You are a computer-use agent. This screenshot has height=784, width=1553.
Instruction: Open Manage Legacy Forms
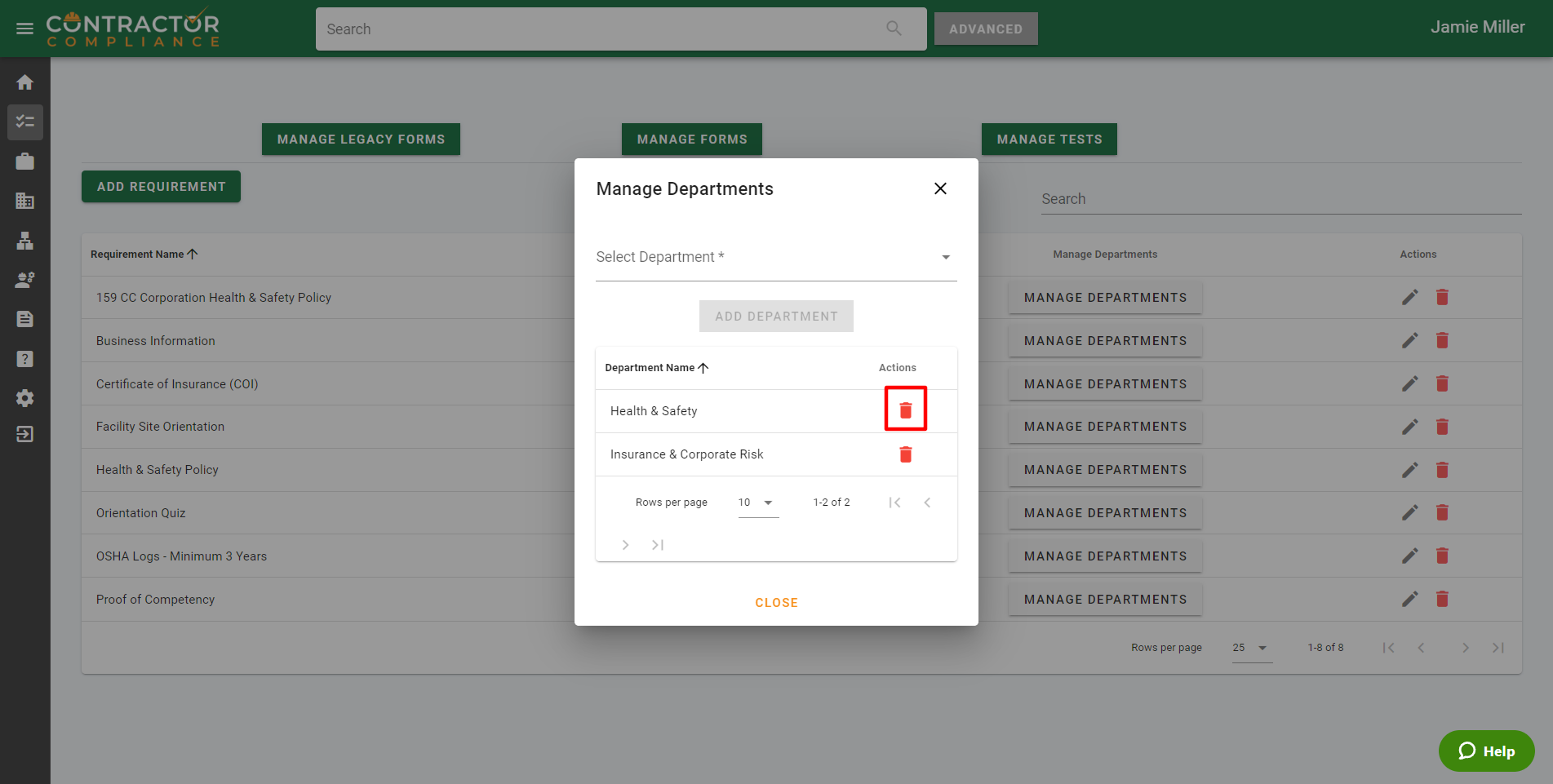point(361,140)
